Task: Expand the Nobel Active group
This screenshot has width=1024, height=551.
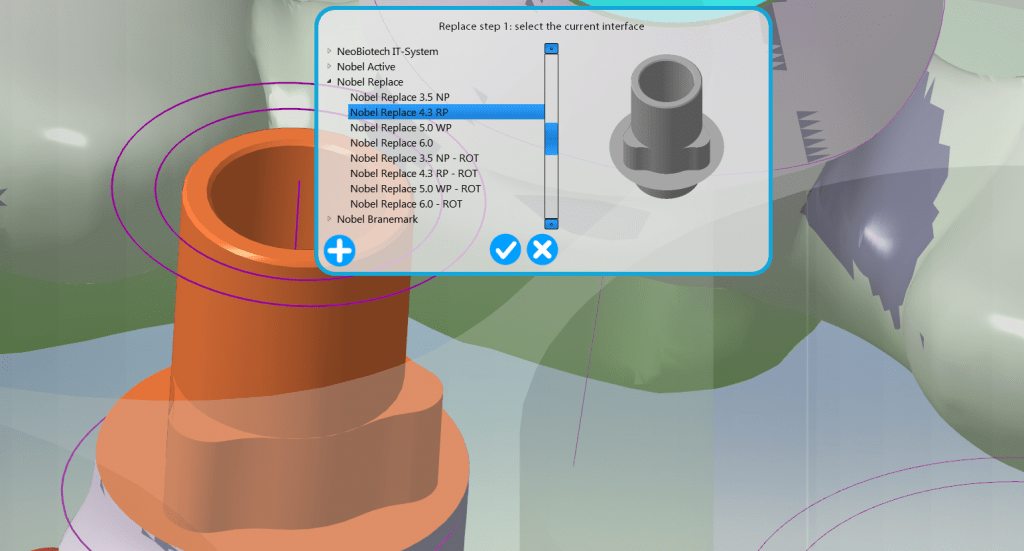Action: (329, 66)
